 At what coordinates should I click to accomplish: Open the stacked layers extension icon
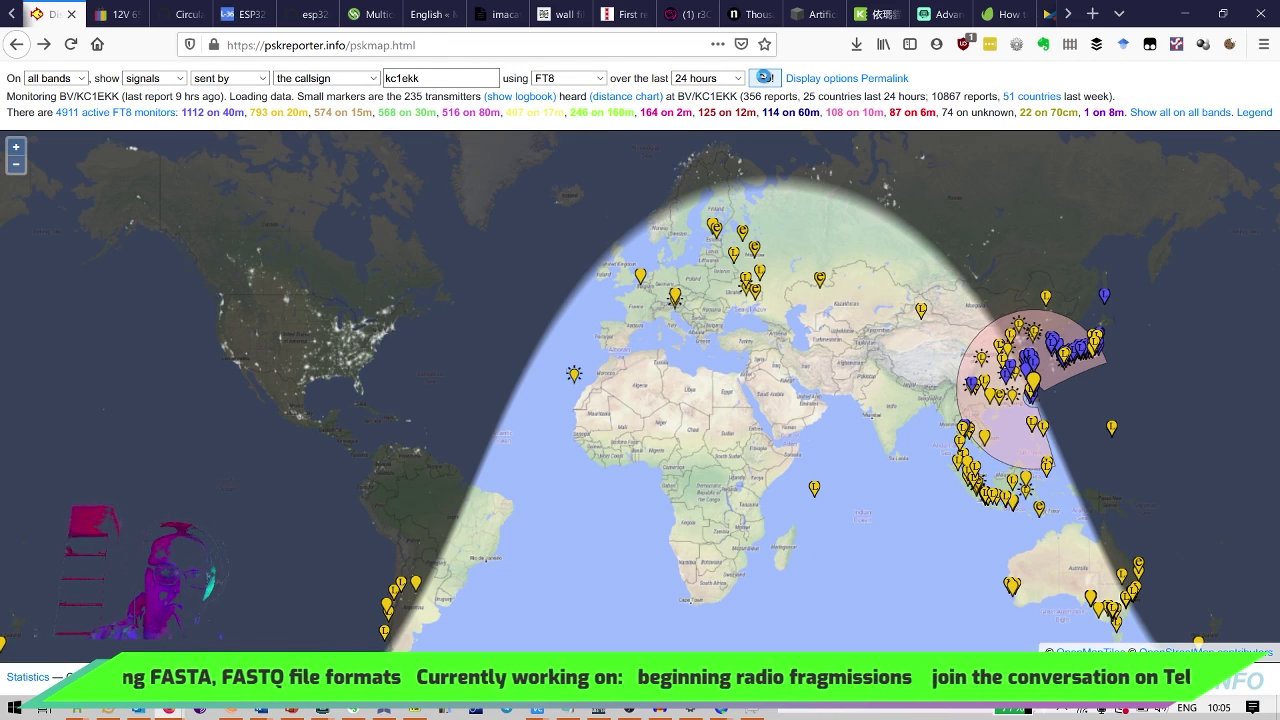[x=1097, y=44]
